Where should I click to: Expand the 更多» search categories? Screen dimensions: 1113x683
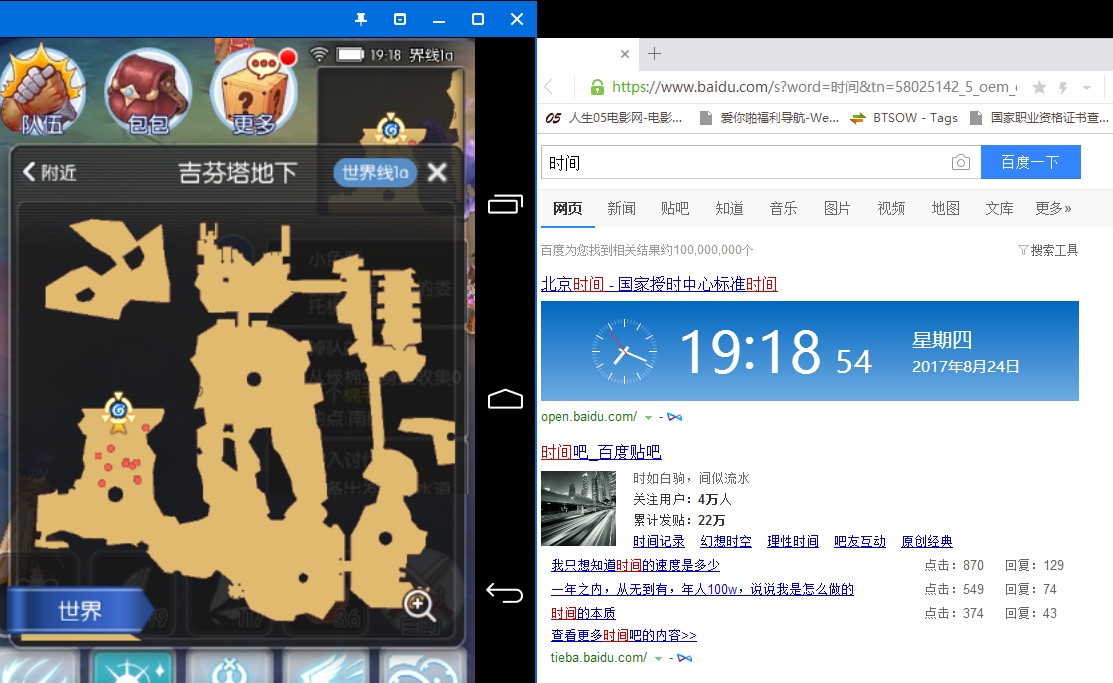point(1053,208)
